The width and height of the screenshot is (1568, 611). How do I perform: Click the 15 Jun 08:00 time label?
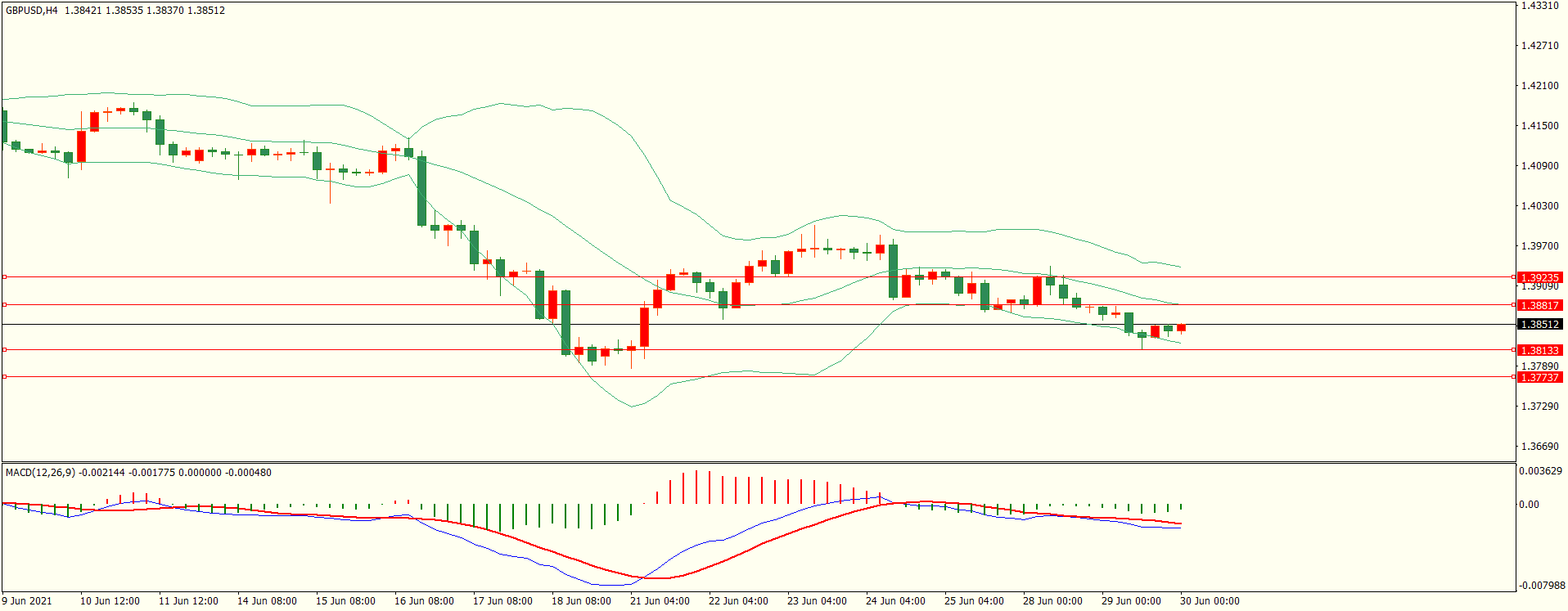pyautogui.click(x=345, y=601)
